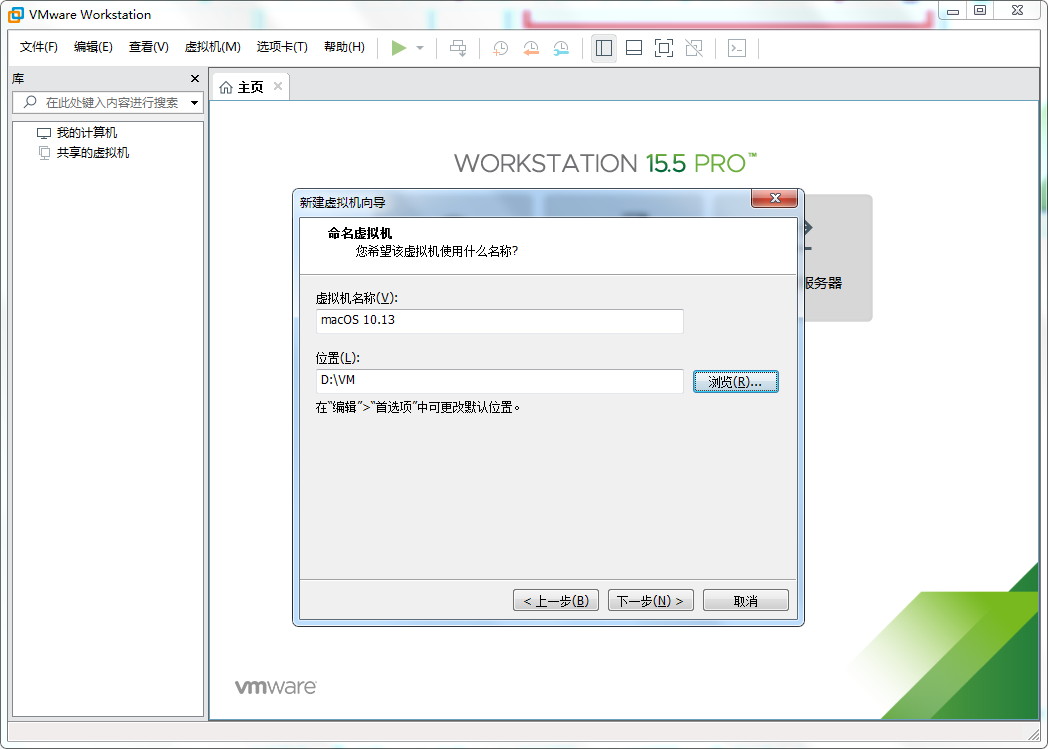Open the 选项卡(T) menu

(x=282, y=47)
